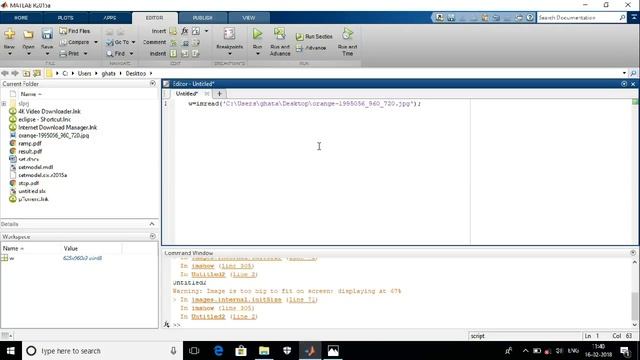Click the plus new editor tab button
This screenshot has height=360, width=640.
[219, 93]
